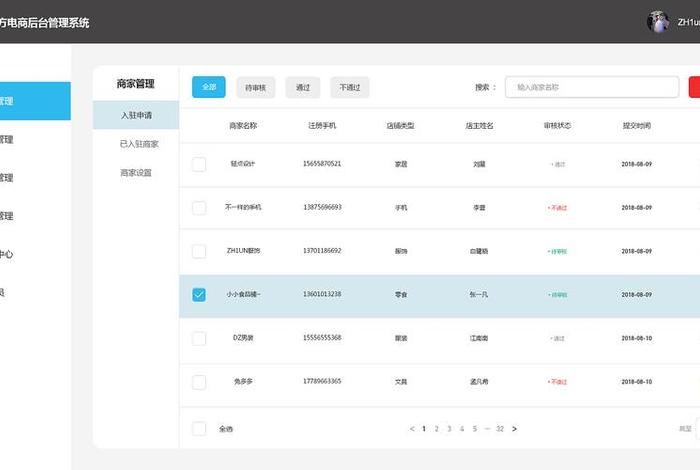The height and width of the screenshot is (470, 700).
Task: Click red 不通过 status in row 13875696693
Action: pos(558,208)
